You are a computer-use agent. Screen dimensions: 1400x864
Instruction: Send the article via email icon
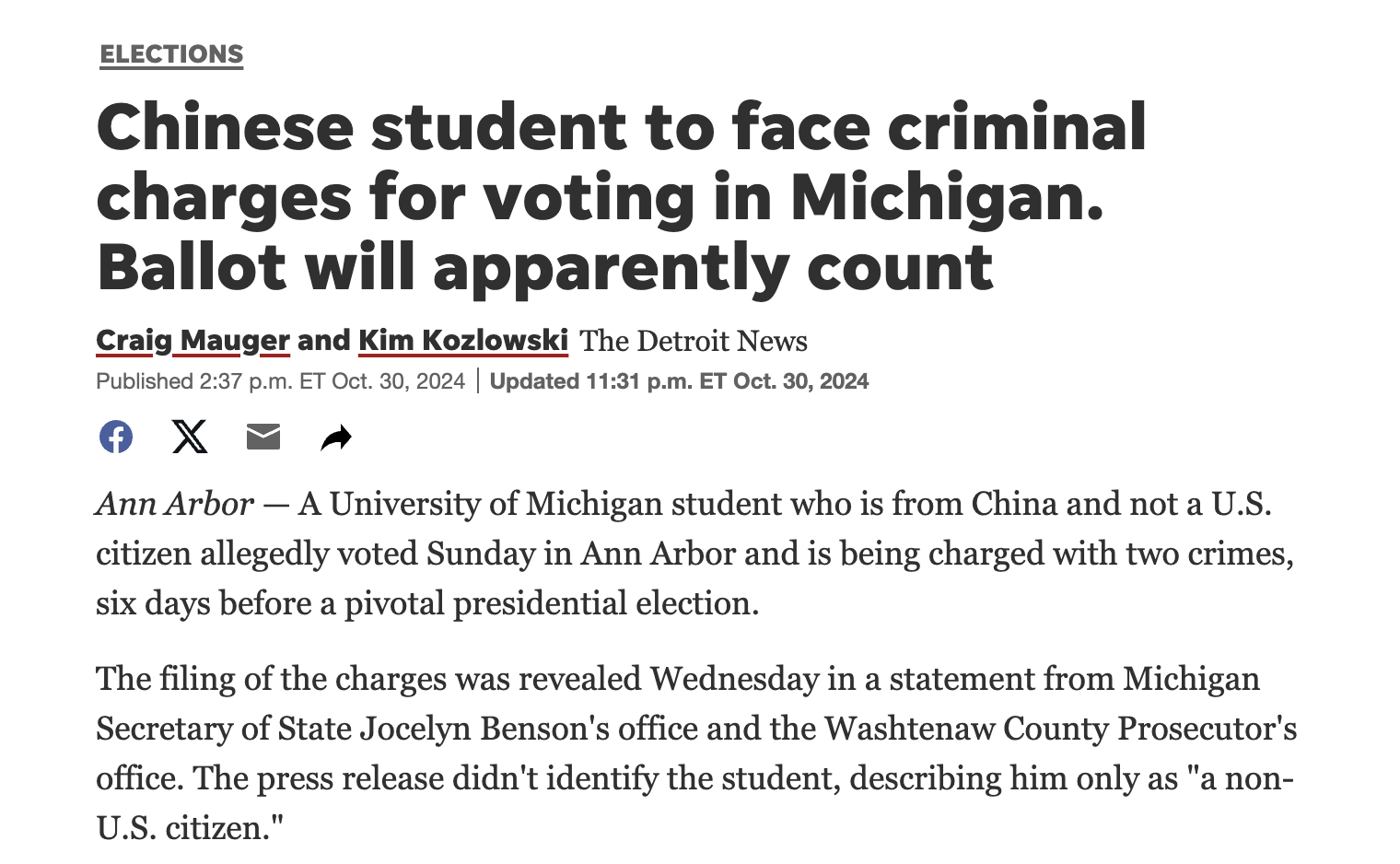pos(263,437)
